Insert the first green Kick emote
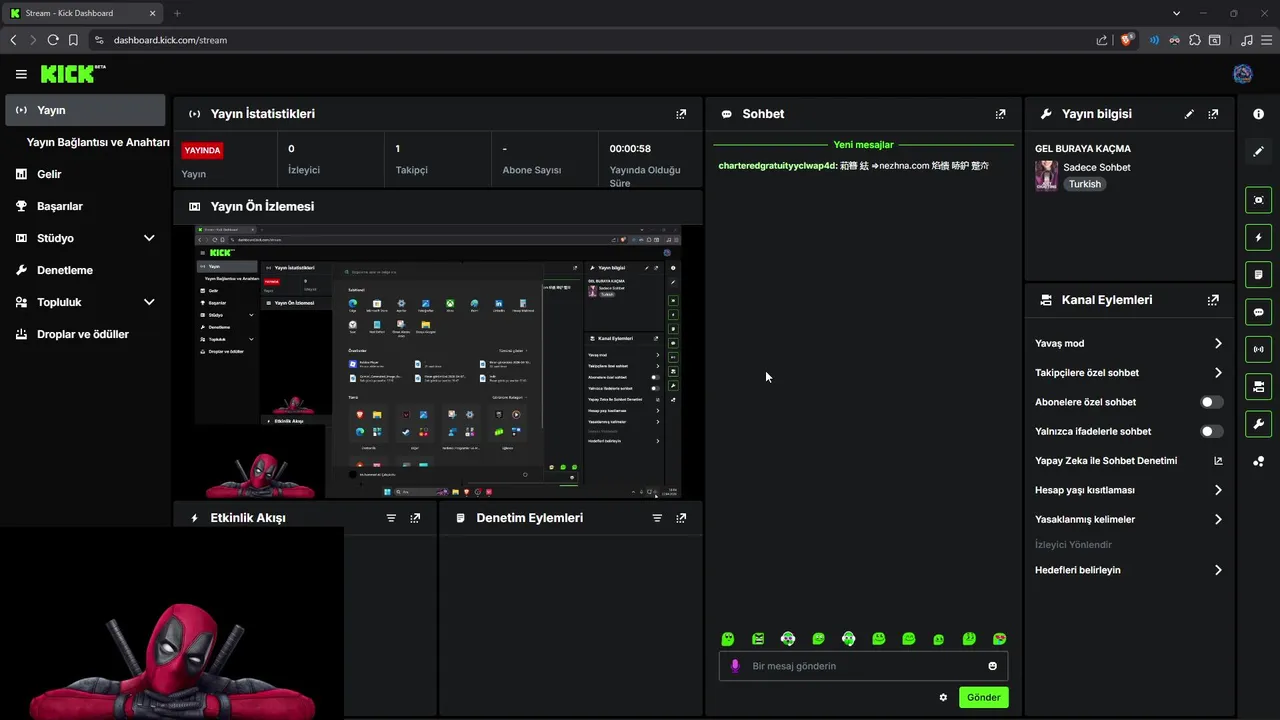 [728, 639]
